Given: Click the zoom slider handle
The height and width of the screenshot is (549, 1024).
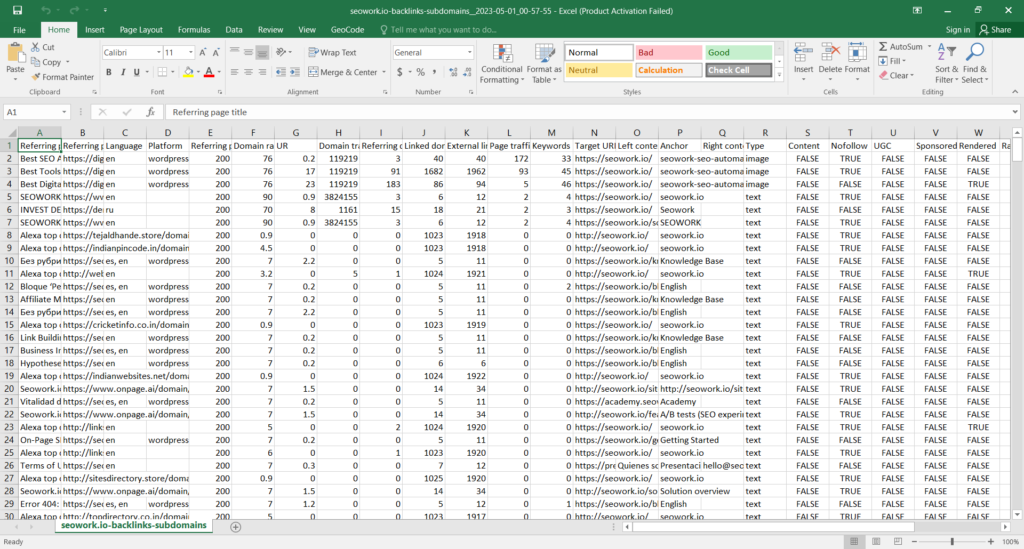Looking at the screenshot, I should click(952, 542).
